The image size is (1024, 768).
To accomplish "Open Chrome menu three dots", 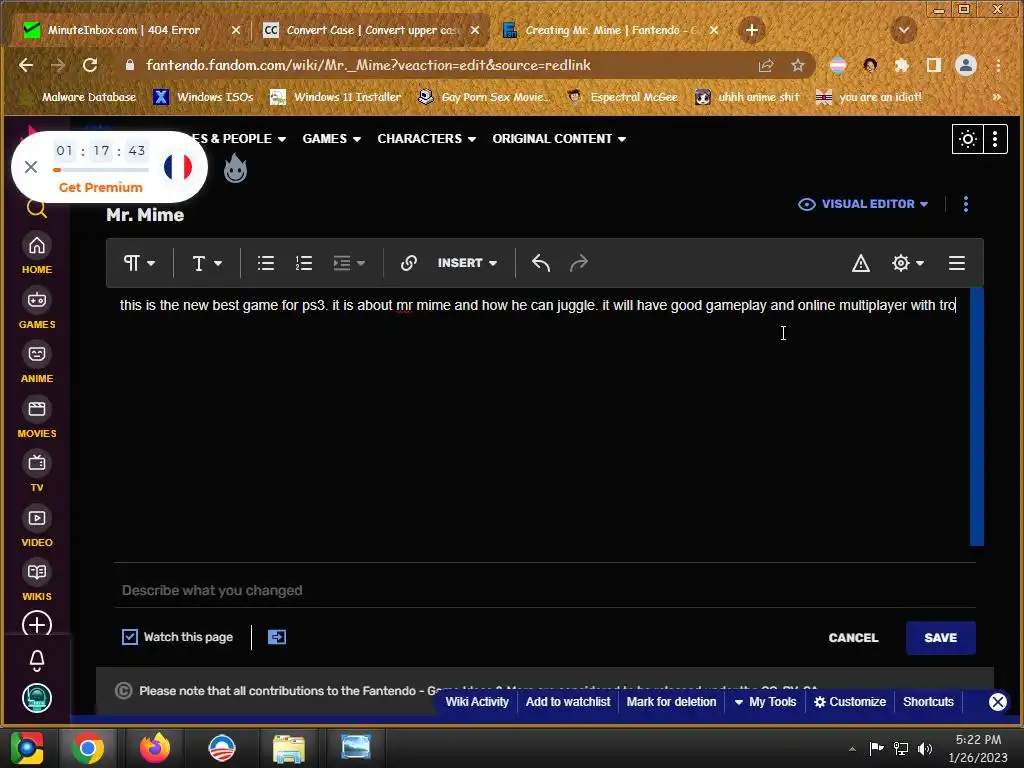I will pyautogui.click(x=998, y=65).
